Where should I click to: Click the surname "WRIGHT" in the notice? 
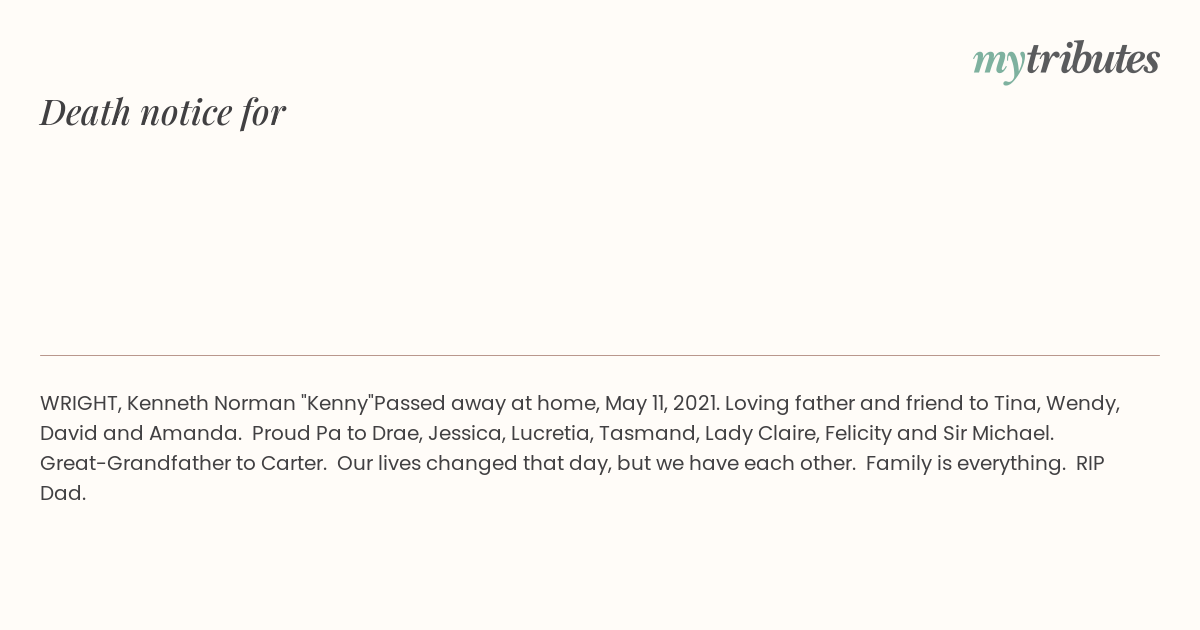click(81, 404)
